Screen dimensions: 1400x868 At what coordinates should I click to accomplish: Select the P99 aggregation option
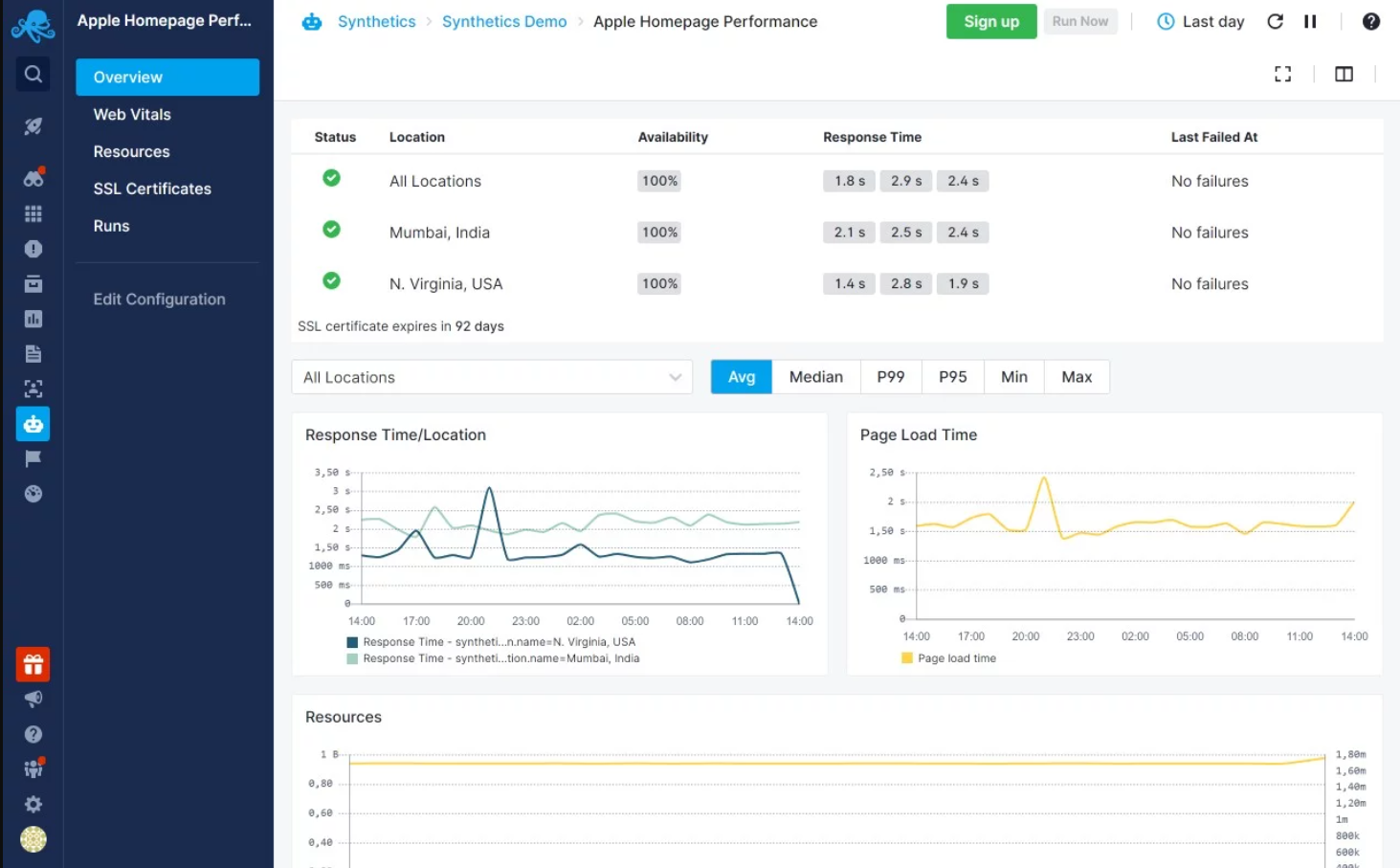[x=891, y=377]
